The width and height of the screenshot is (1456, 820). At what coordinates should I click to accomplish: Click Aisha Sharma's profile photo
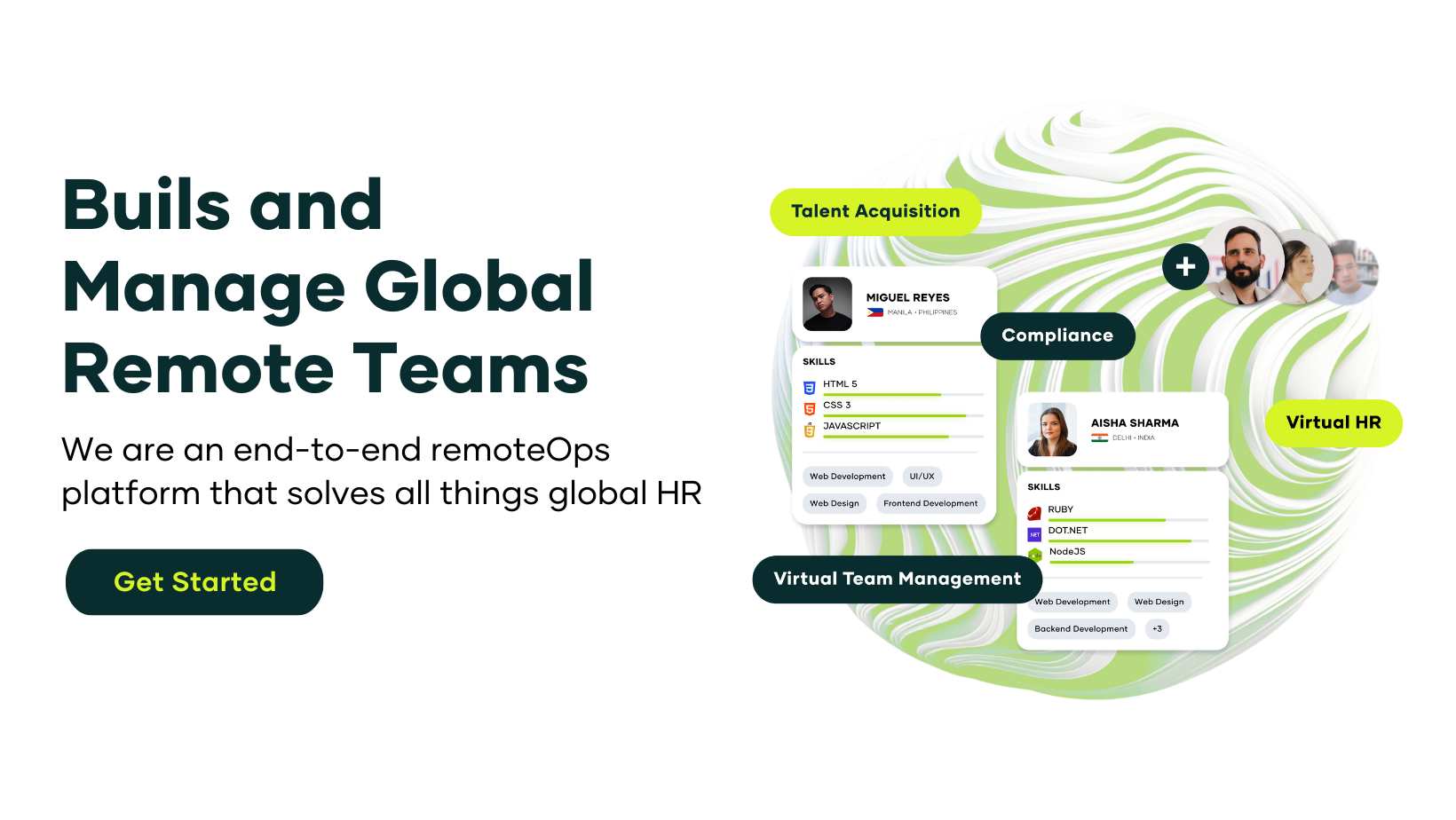[1051, 429]
